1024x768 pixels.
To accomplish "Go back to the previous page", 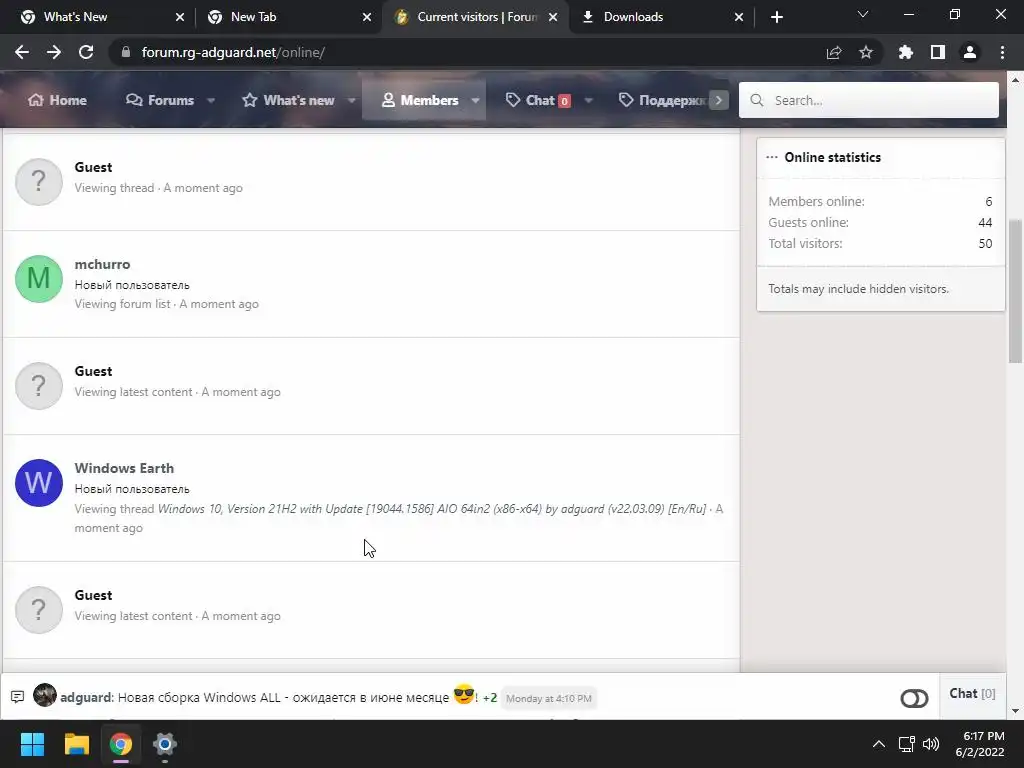I will click(22, 52).
